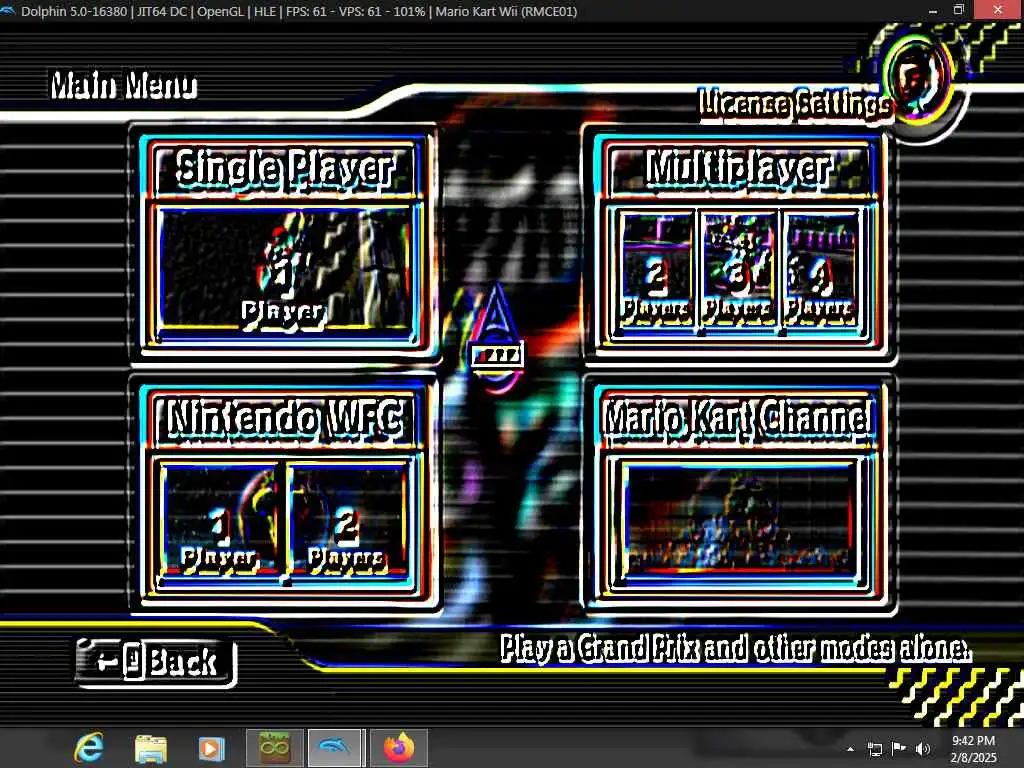Screen dimensions: 1024x768
Task: Click the Main Menu title text
Action: click(123, 85)
